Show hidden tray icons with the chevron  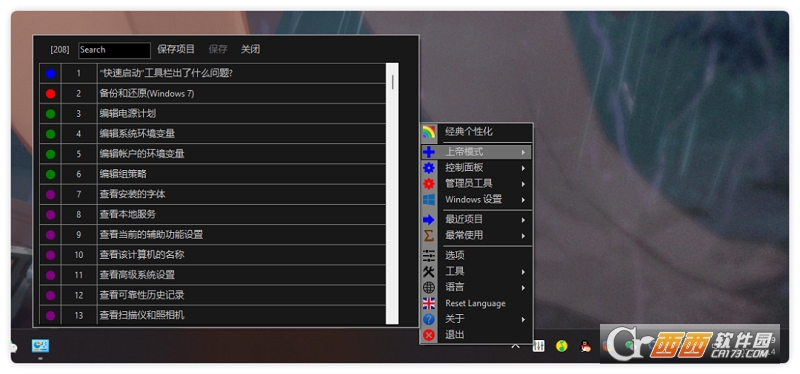pos(515,346)
